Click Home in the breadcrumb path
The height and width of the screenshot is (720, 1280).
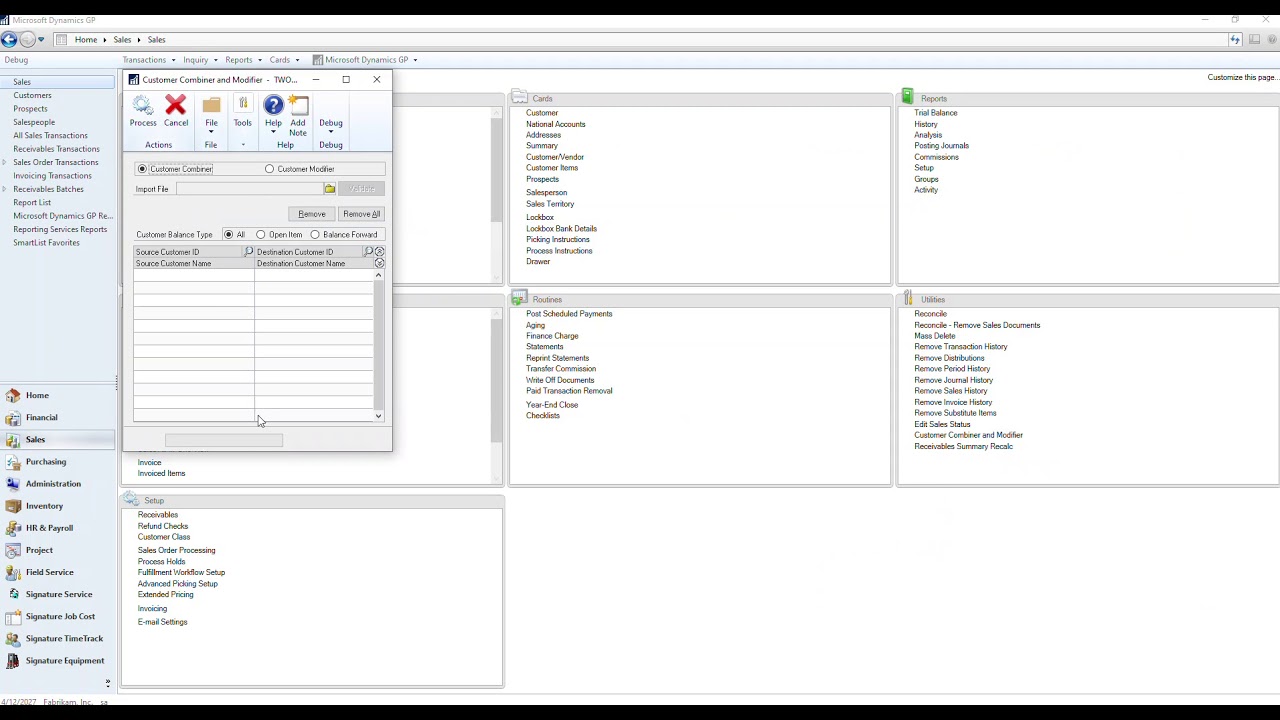tap(86, 40)
